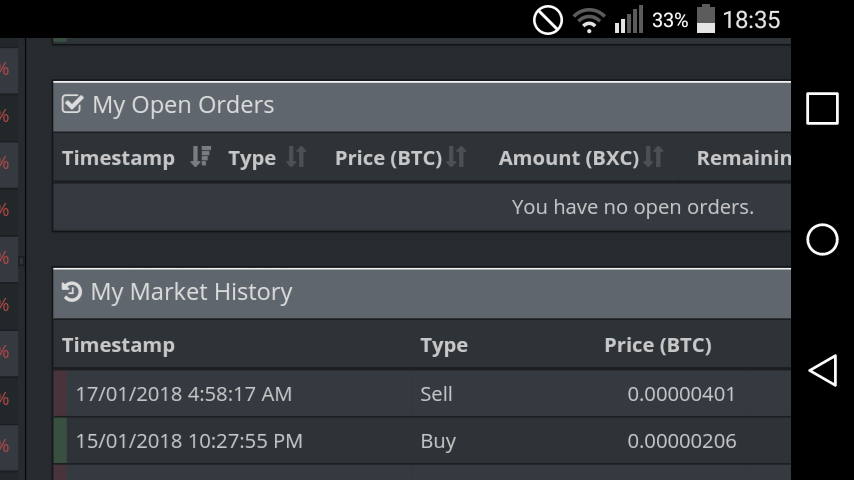Tap the do-not-disturb blocked circle icon
This screenshot has height=480, width=854.
point(548,19)
